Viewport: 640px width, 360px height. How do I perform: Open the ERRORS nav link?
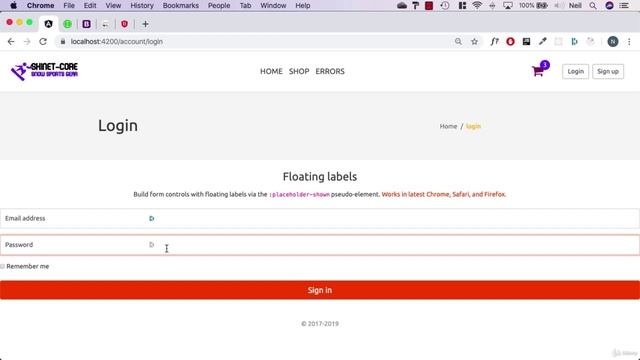(330, 71)
